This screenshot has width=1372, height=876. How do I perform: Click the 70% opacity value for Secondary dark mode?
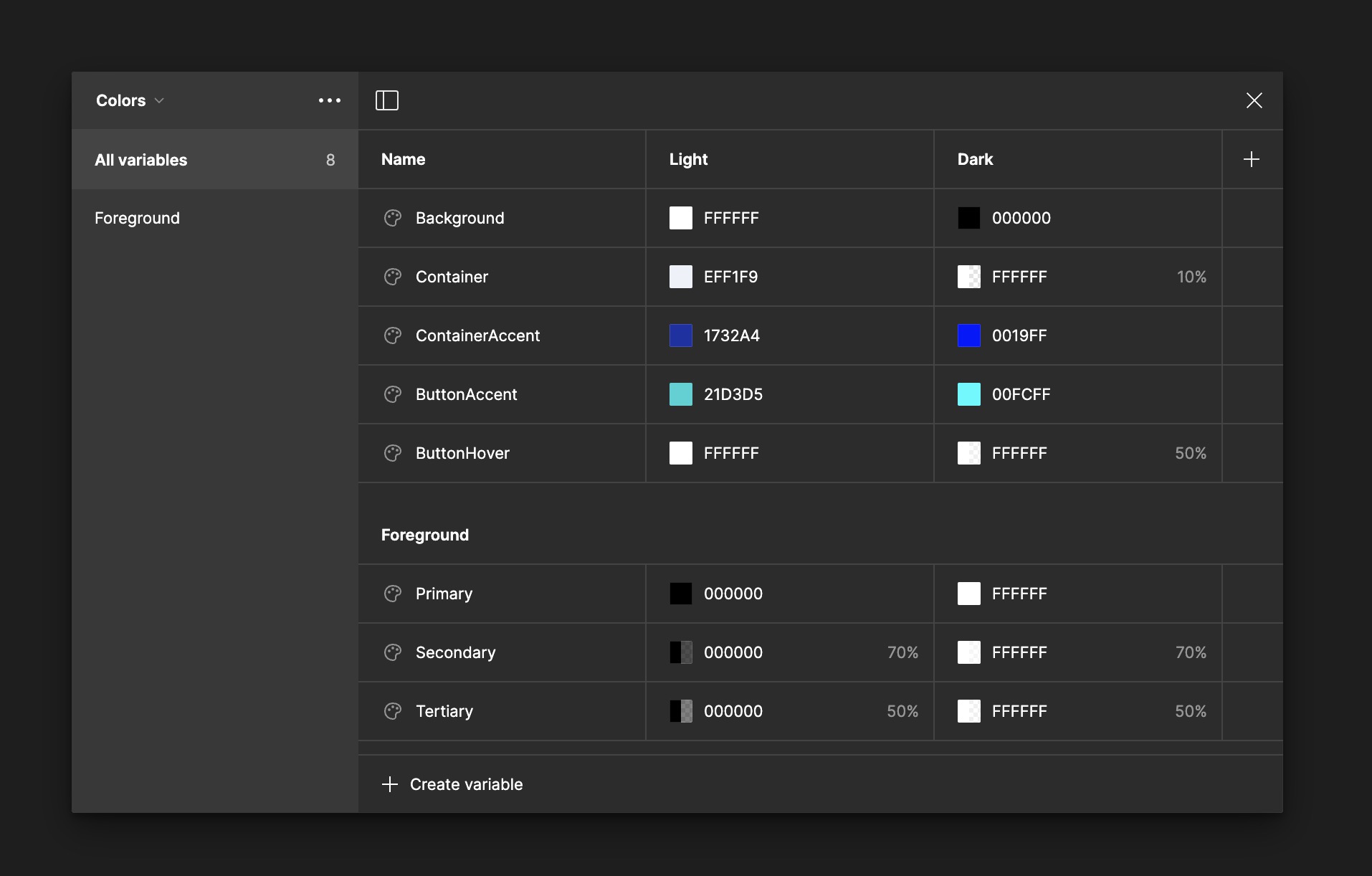point(1191,652)
